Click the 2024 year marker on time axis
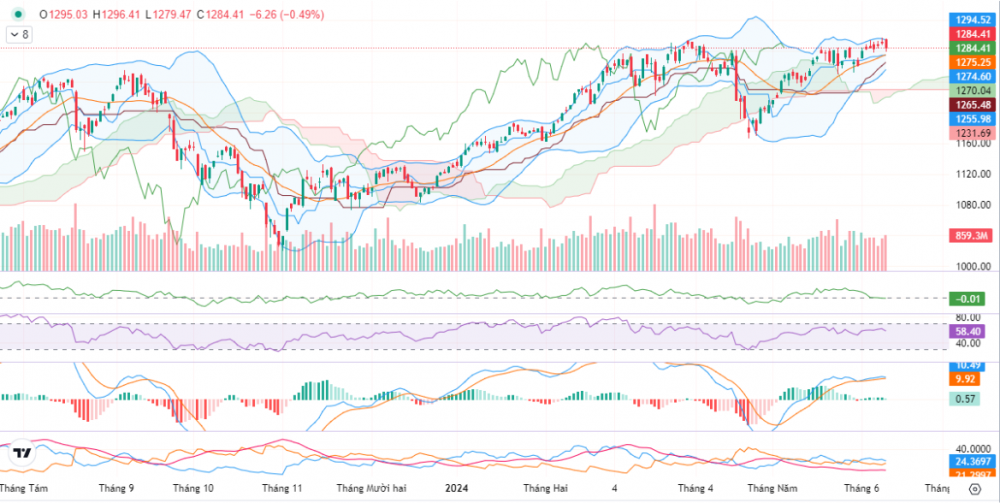Image resolution: width=1000 pixels, height=503 pixels. (456, 489)
